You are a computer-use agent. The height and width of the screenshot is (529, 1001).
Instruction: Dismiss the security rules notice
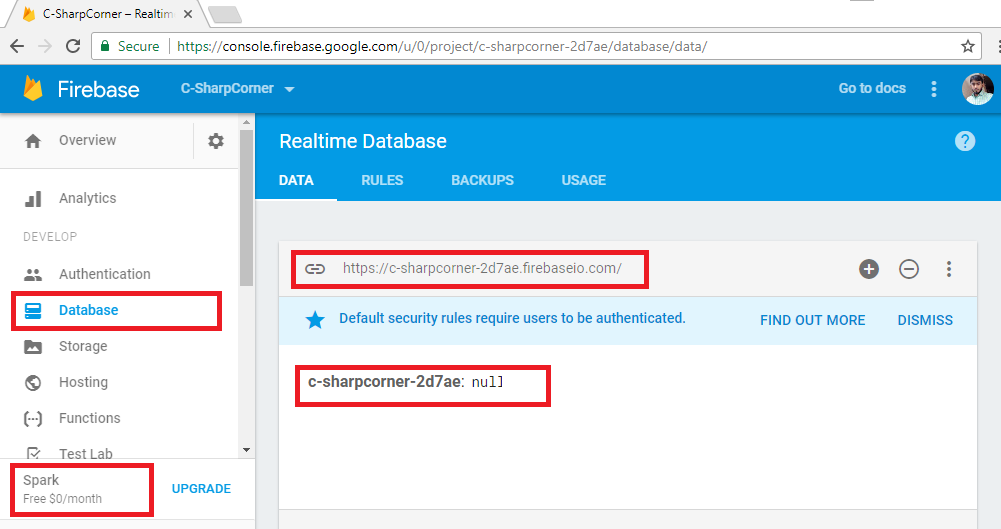pyautogui.click(x=925, y=320)
